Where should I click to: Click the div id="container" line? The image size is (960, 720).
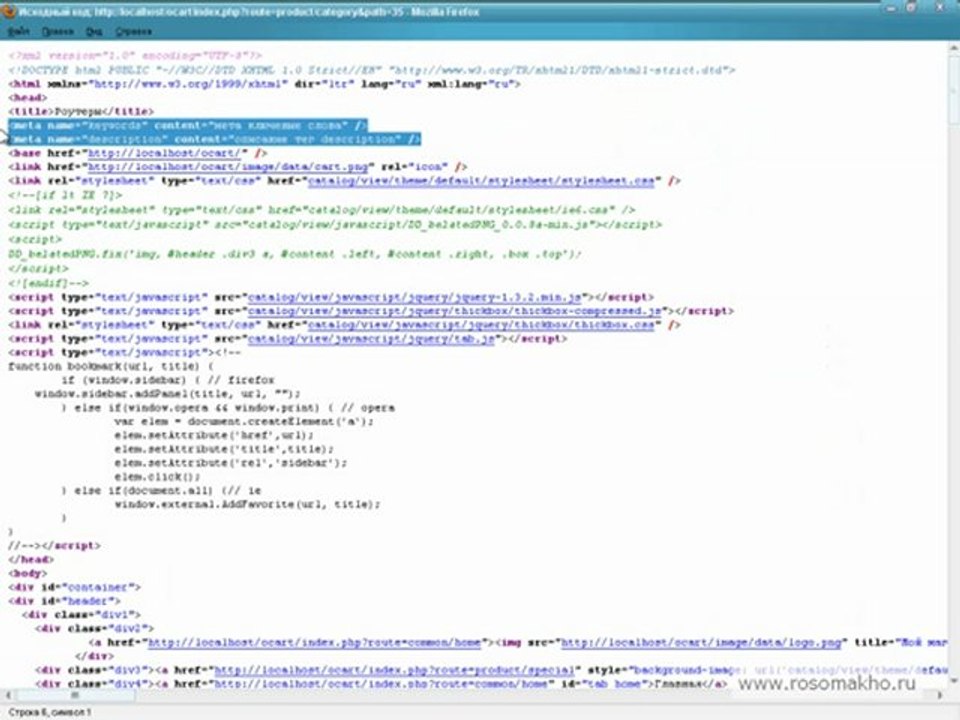[75, 587]
